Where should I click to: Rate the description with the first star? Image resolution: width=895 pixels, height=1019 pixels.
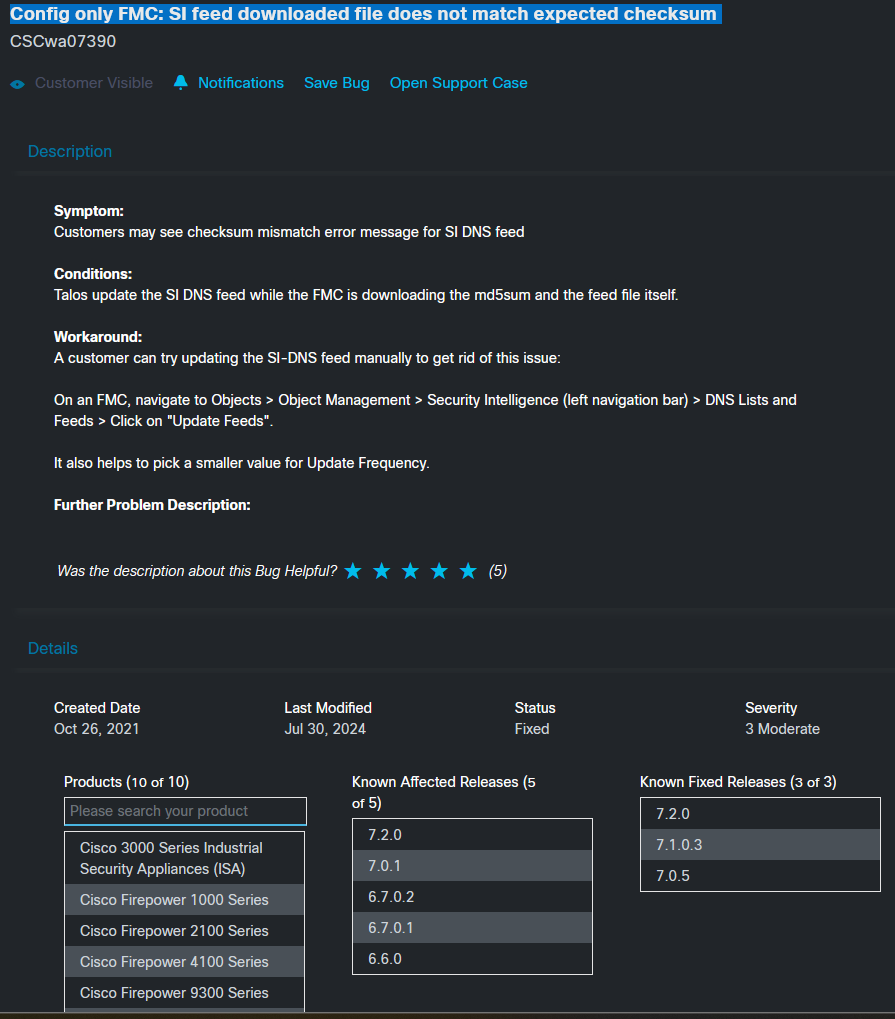[352, 570]
